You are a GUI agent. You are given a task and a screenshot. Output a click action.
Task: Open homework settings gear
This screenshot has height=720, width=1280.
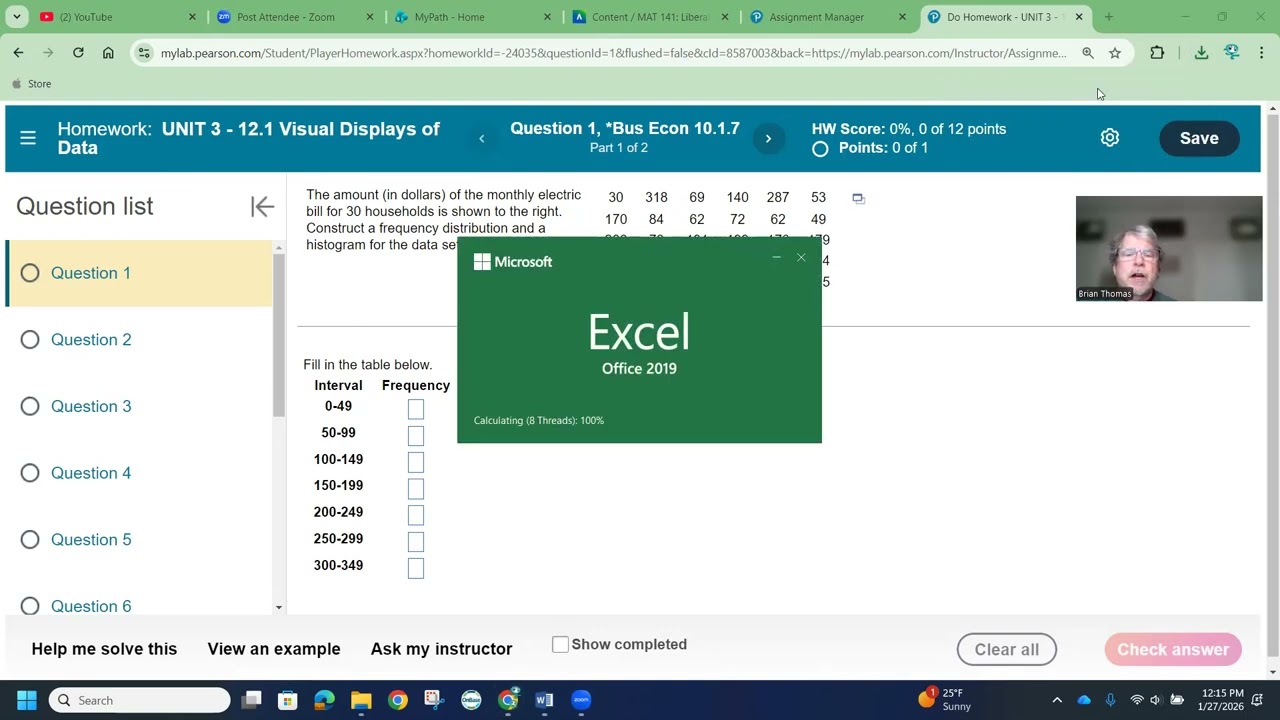[1110, 138]
